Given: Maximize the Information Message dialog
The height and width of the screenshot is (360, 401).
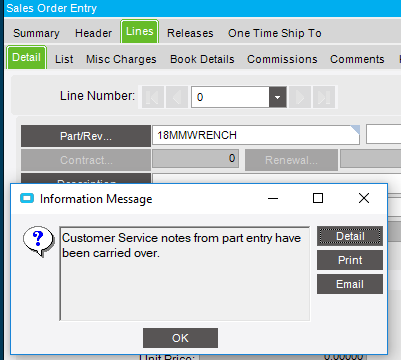Looking at the screenshot, I should (x=318, y=198).
